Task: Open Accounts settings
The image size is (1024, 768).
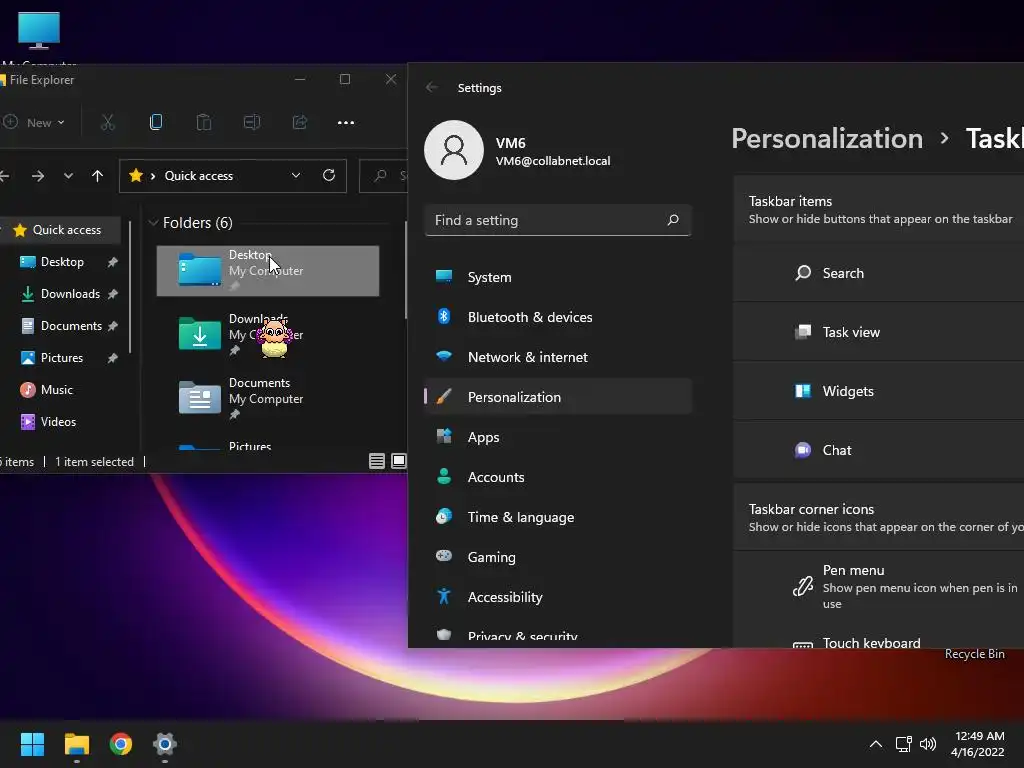Action: (558, 477)
